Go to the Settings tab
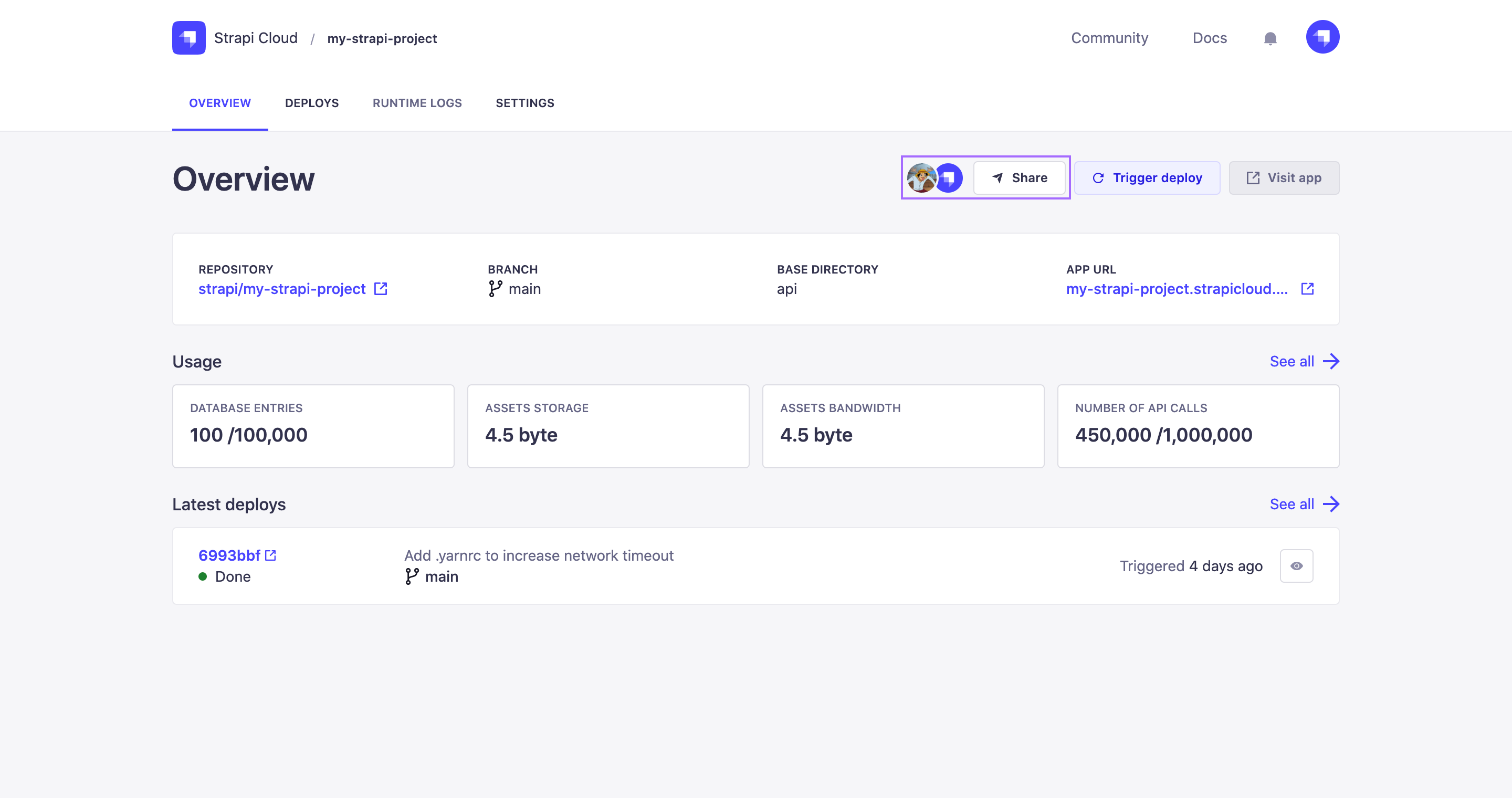This screenshot has width=1512, height=798. (x=525, y=103)
